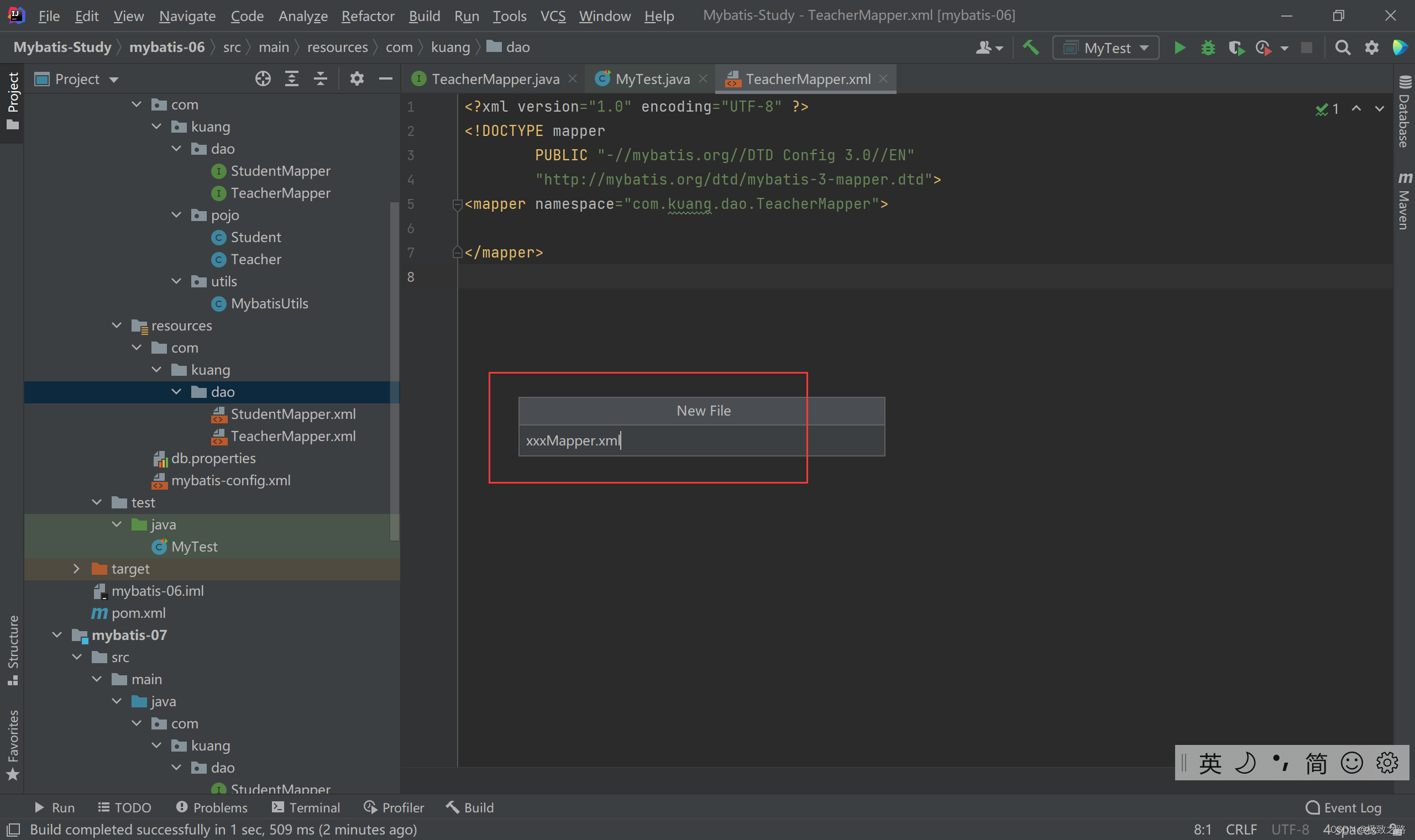Go to previous highlighted problem arrow

(x=1356, y=109)
